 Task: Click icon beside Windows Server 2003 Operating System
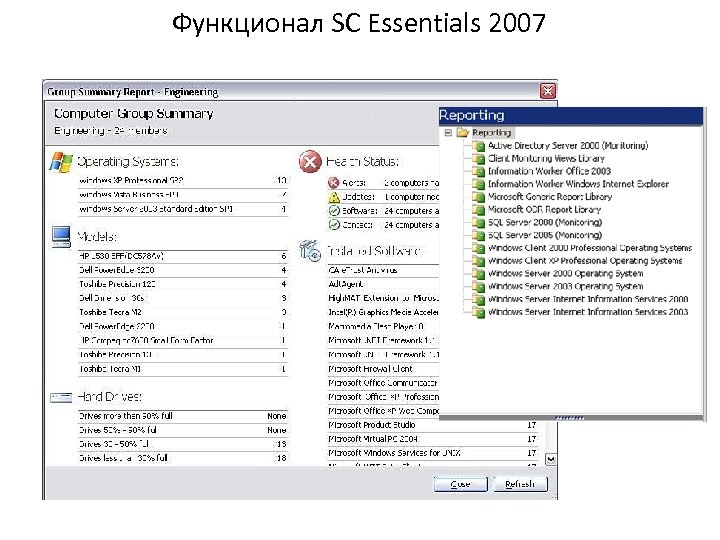(479, 287)
